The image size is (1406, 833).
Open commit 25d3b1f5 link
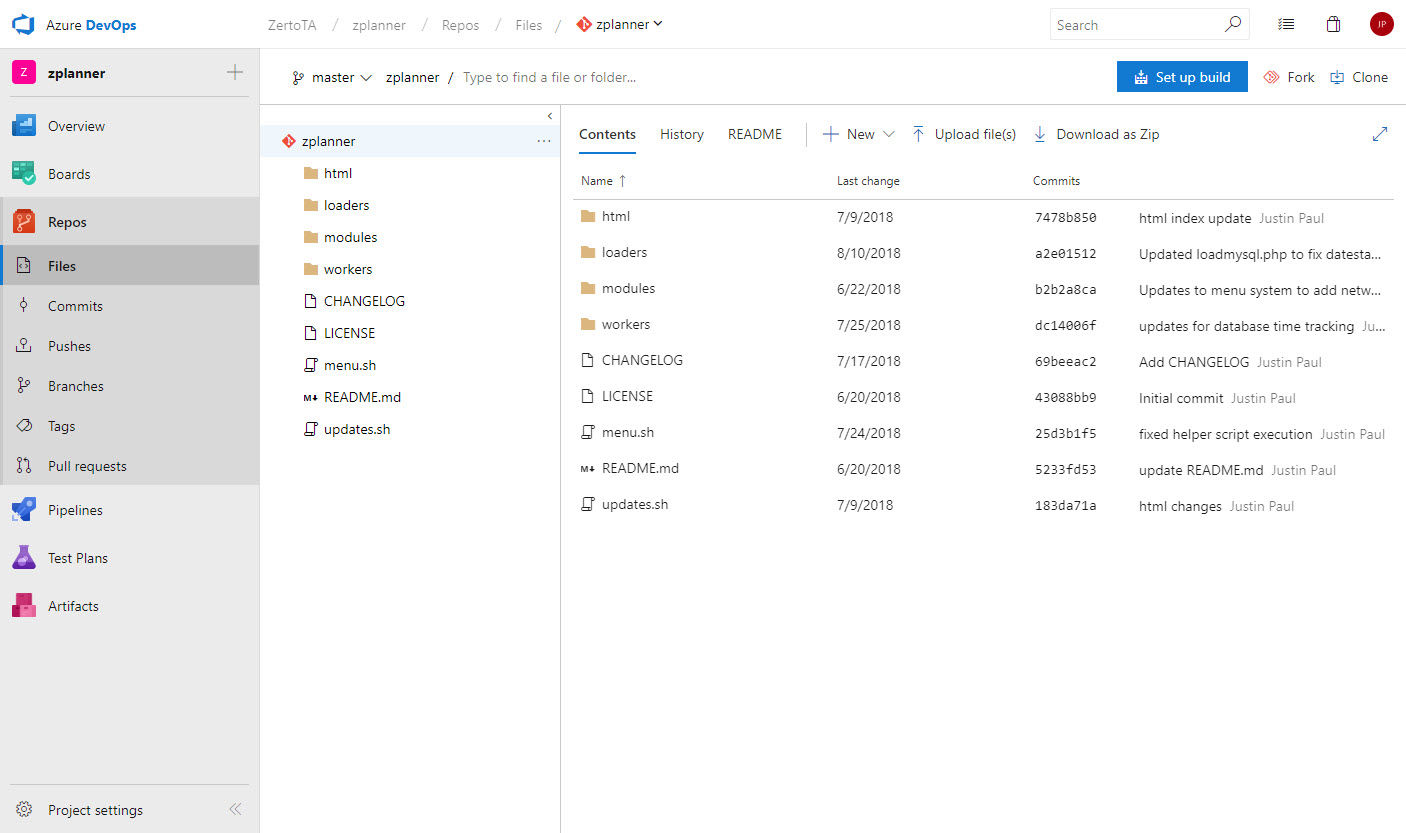1066,433
